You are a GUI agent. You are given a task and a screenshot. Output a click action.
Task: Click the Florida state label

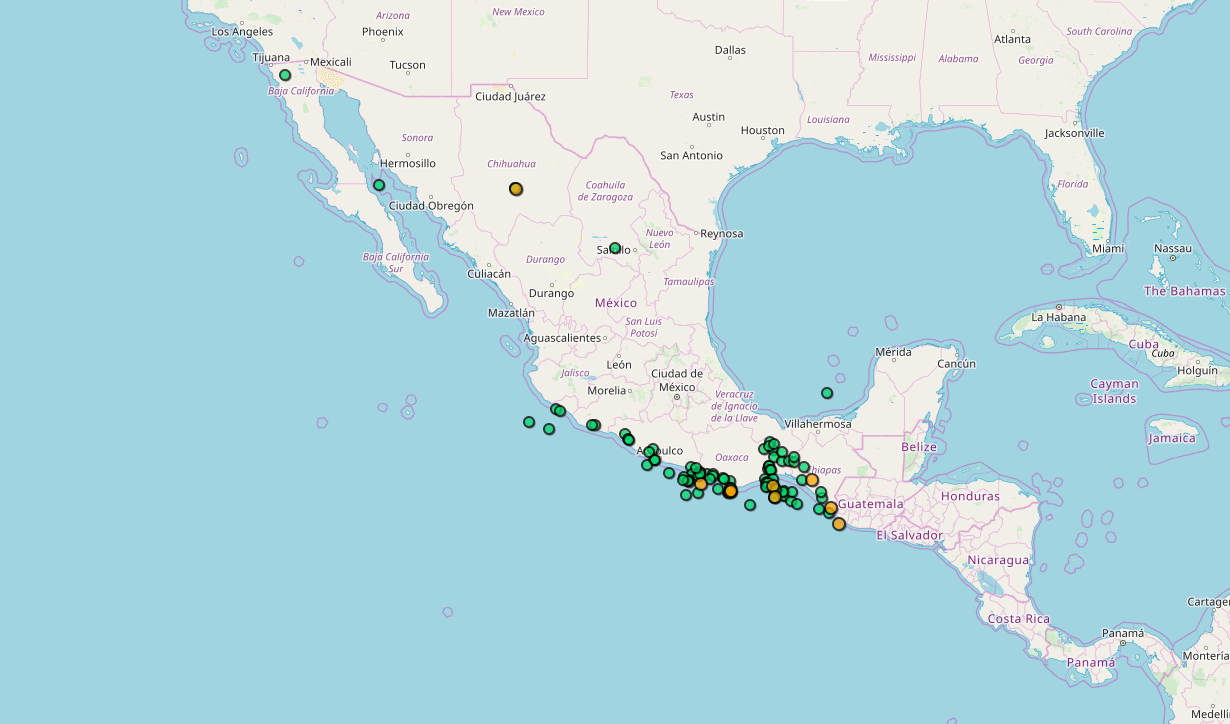click(1073, 184)
